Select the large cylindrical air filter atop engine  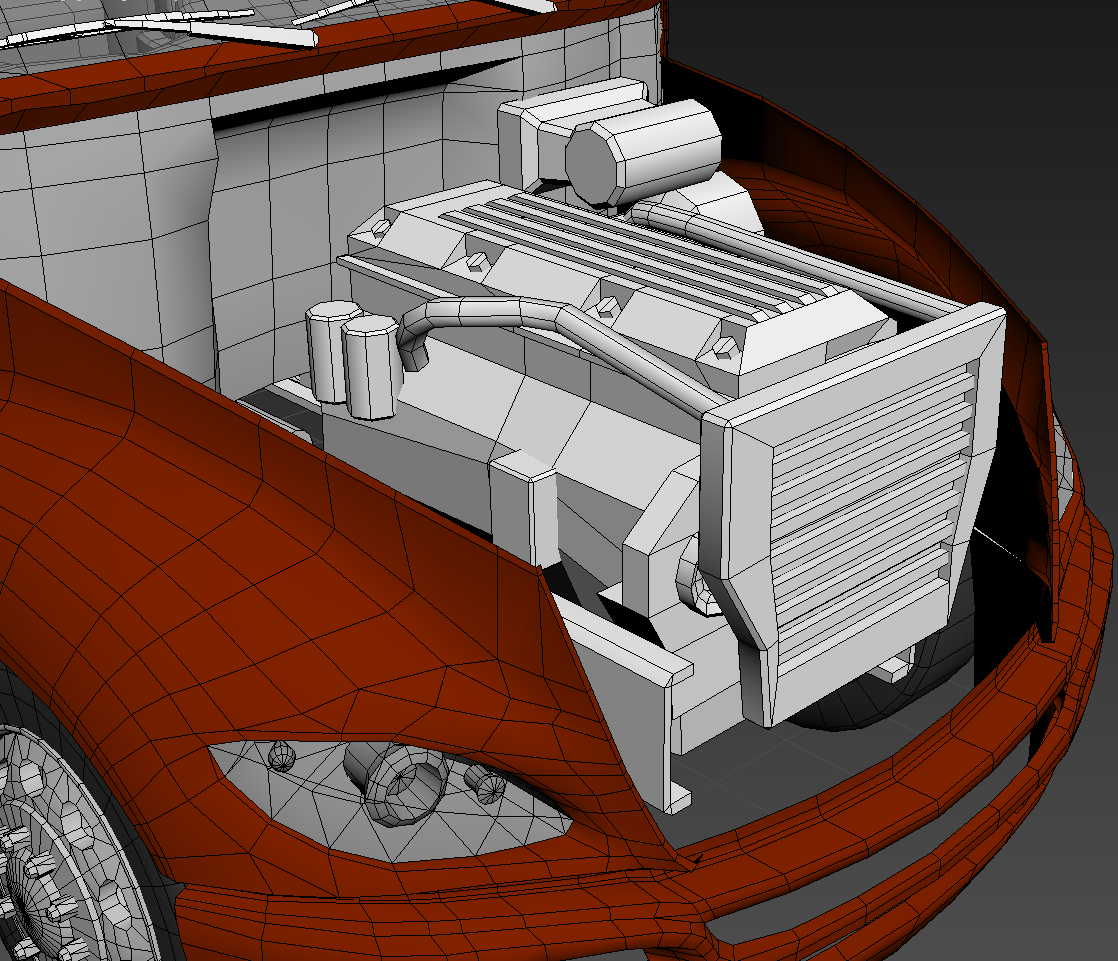tap(644, 152)
